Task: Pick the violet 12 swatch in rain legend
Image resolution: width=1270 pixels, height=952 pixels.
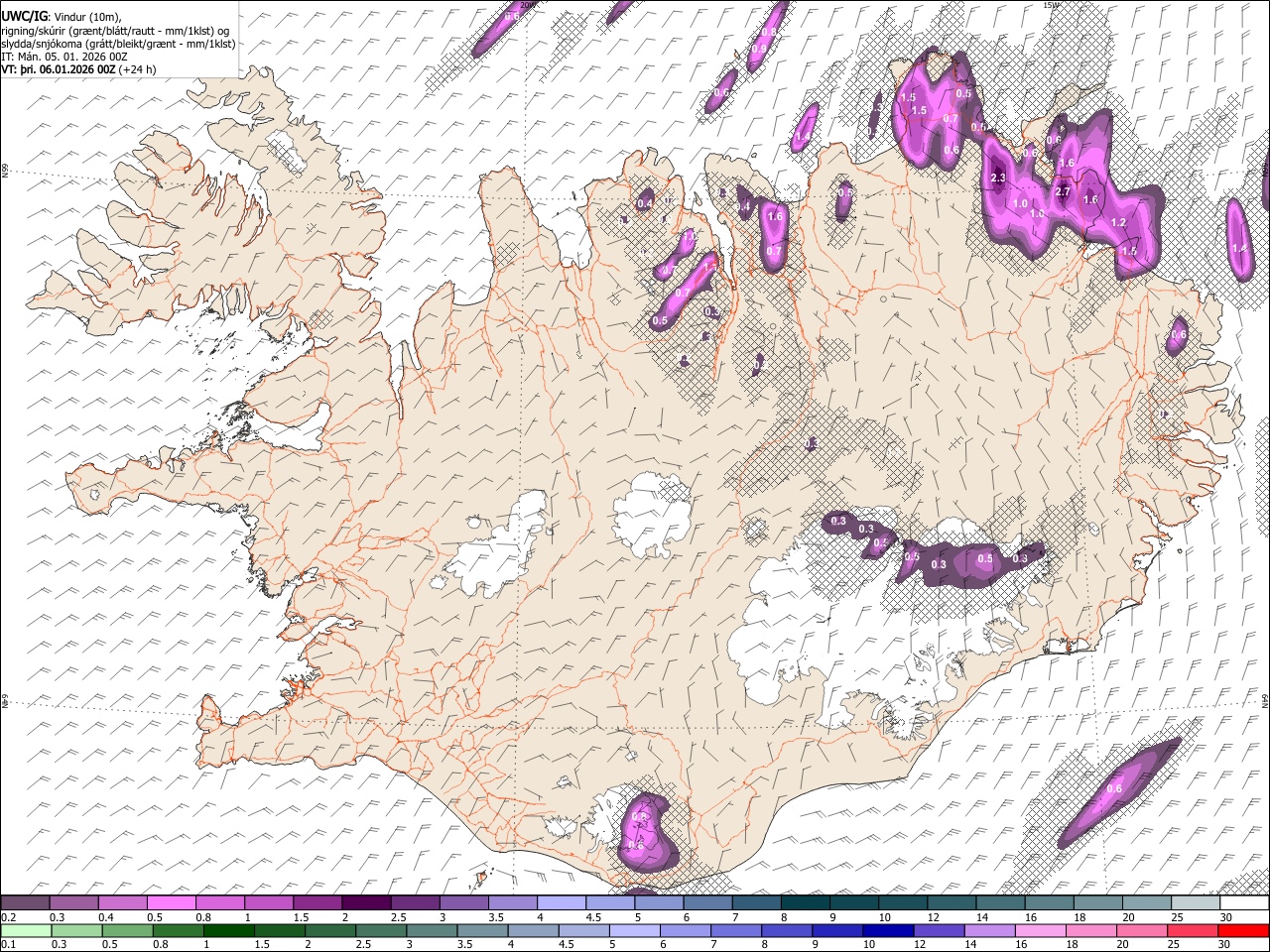Action: [x=939, y=930]
